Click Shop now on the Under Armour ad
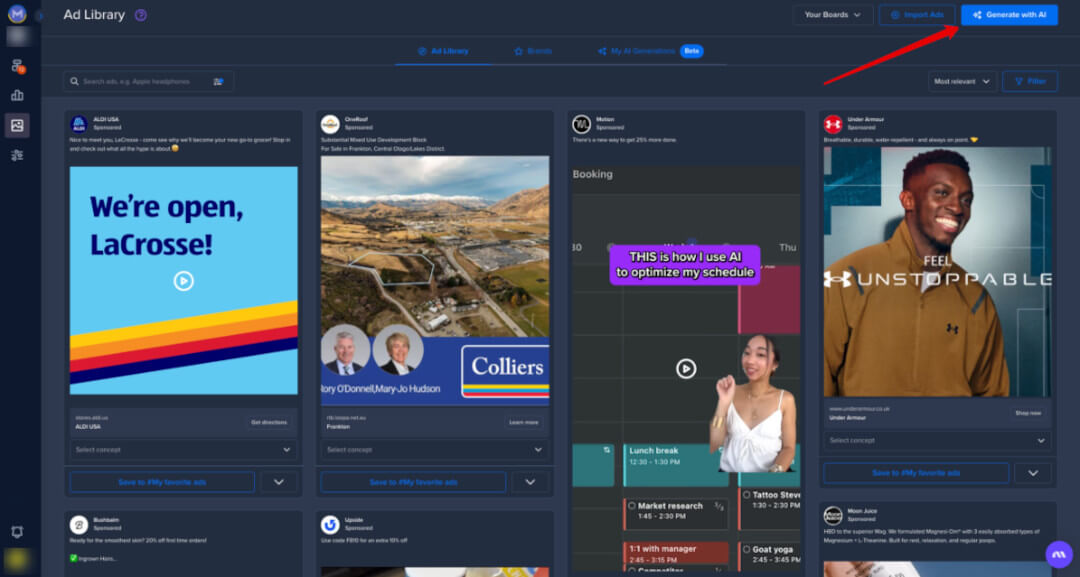The image size is (1080, 577). [x=1028, y=413]
